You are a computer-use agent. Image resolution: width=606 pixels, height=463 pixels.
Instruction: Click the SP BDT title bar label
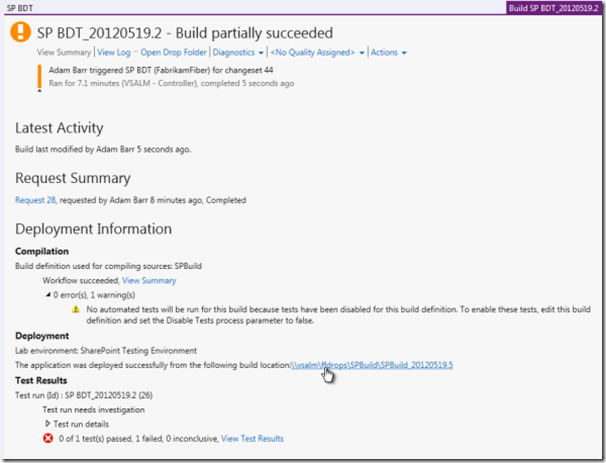pyautogui.click(x=21, y=7)
